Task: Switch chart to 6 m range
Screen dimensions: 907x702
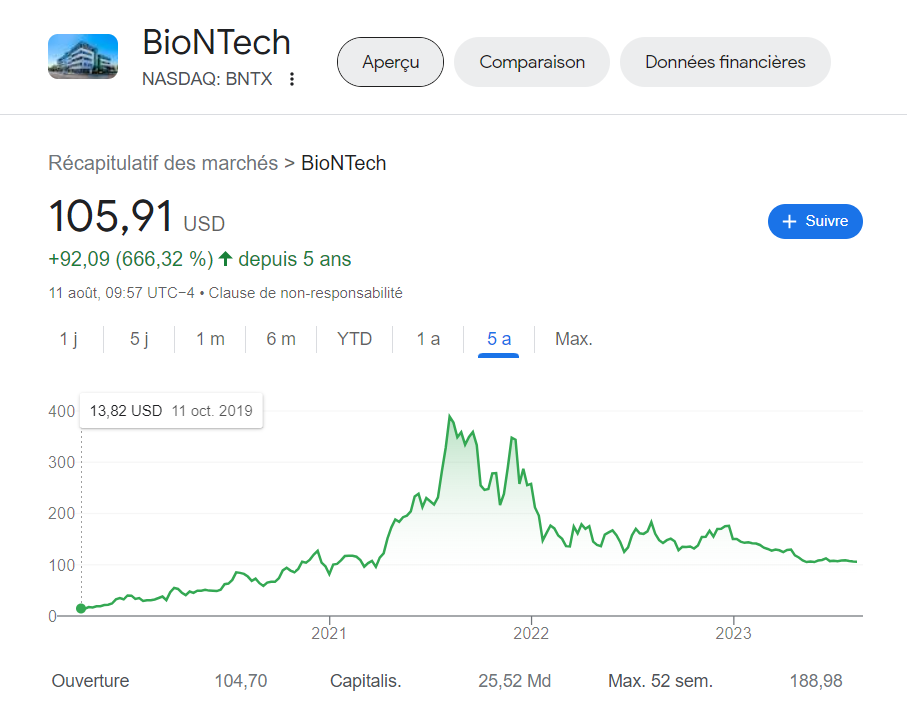Action: 281,339
